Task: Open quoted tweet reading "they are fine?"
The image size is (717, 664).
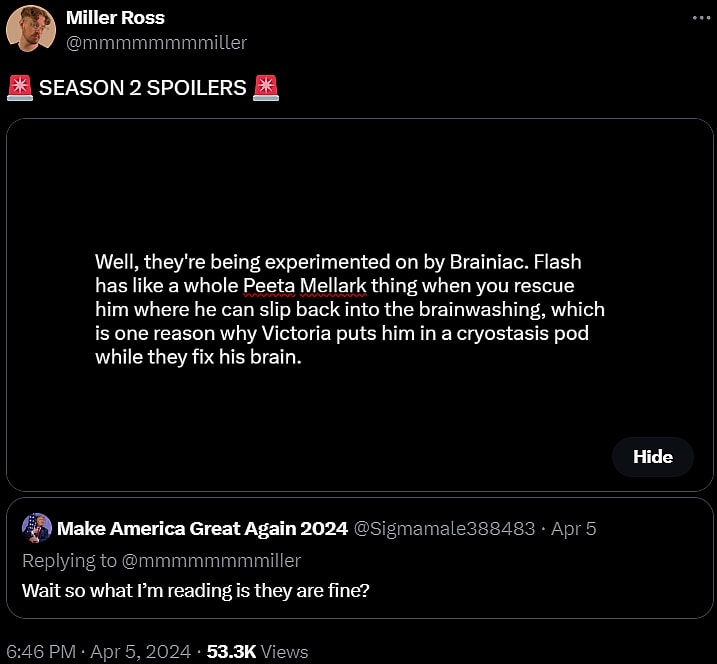Action: (196, 590)
